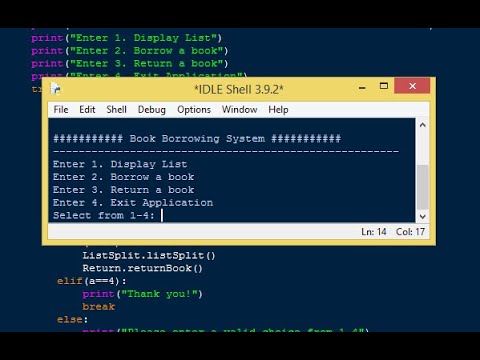This screenshot has height=360, width=480.
Task: Click the scrollbar down arrow
Action: pos(423,216)
